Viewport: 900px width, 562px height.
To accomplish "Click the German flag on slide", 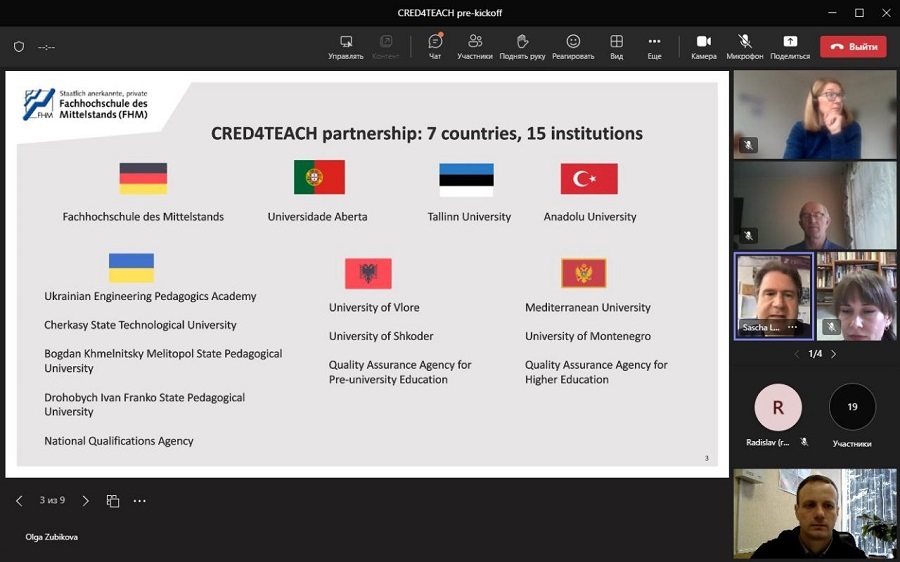I will click(x=143, y=179).
